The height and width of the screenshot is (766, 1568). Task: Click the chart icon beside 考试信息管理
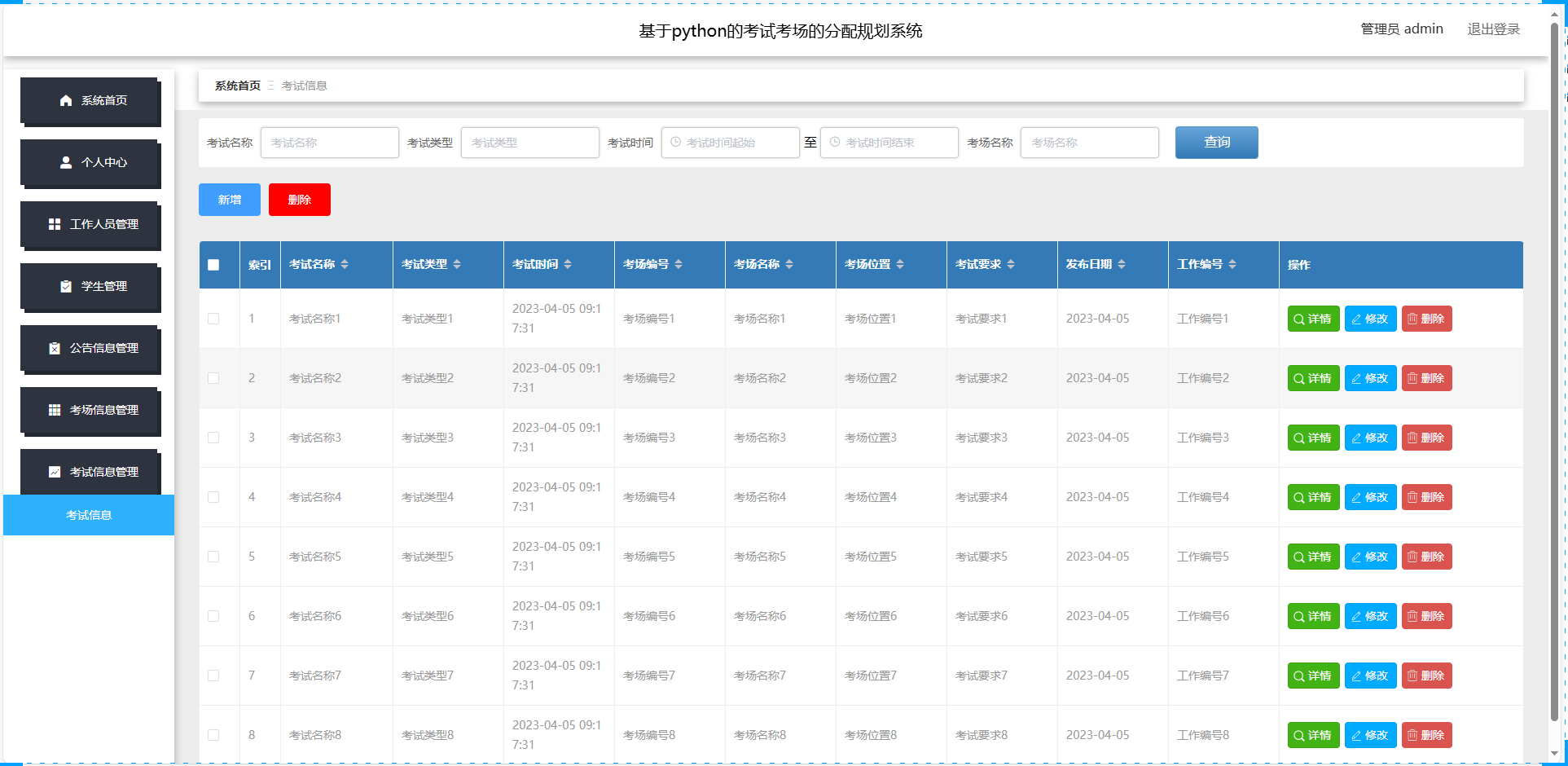click(55, 472)
